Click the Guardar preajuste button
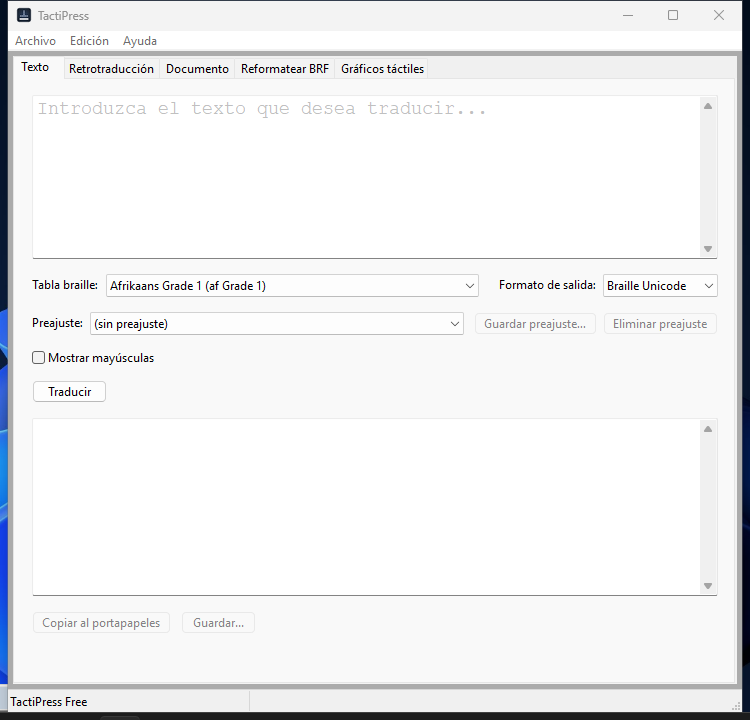Viewport: 750px width, 720px height. (x=535, y=324)
